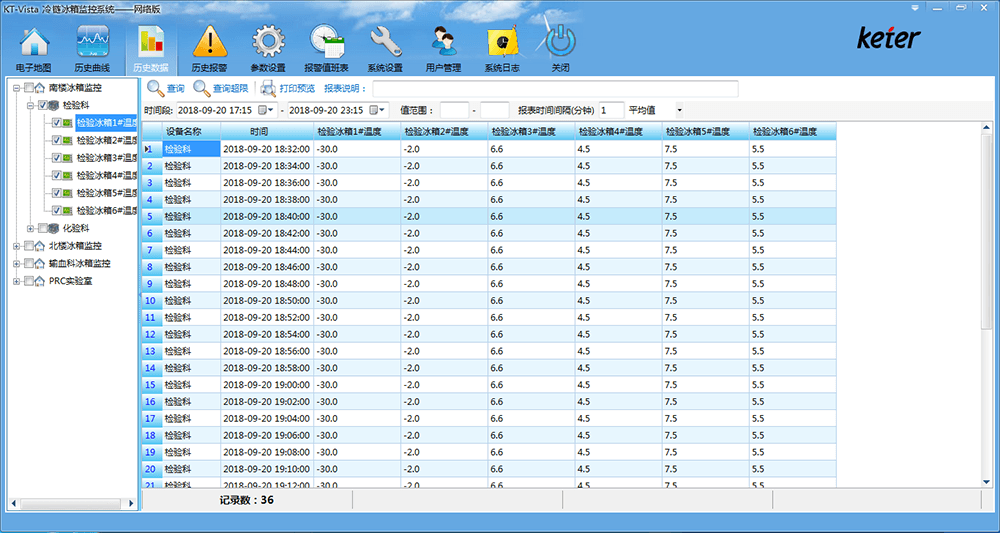Open the 系统设置 wrench icon
Viewport: 1000px width, 533px height.
(x=385, y=42)
